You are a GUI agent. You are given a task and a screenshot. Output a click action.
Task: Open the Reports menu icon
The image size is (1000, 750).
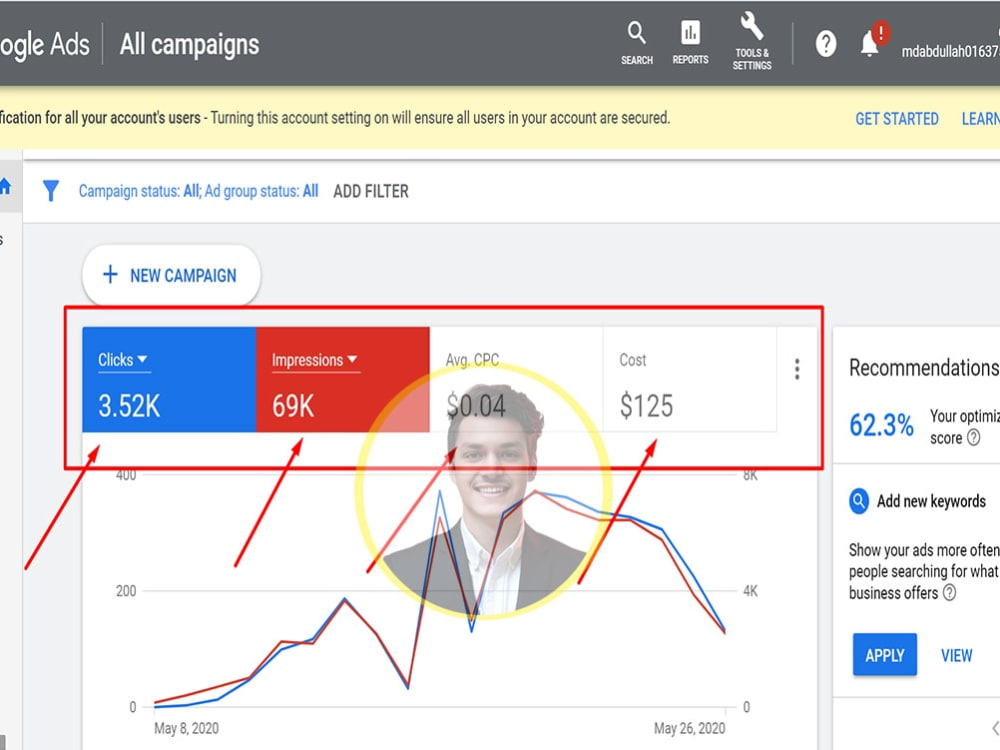point(690,43)
